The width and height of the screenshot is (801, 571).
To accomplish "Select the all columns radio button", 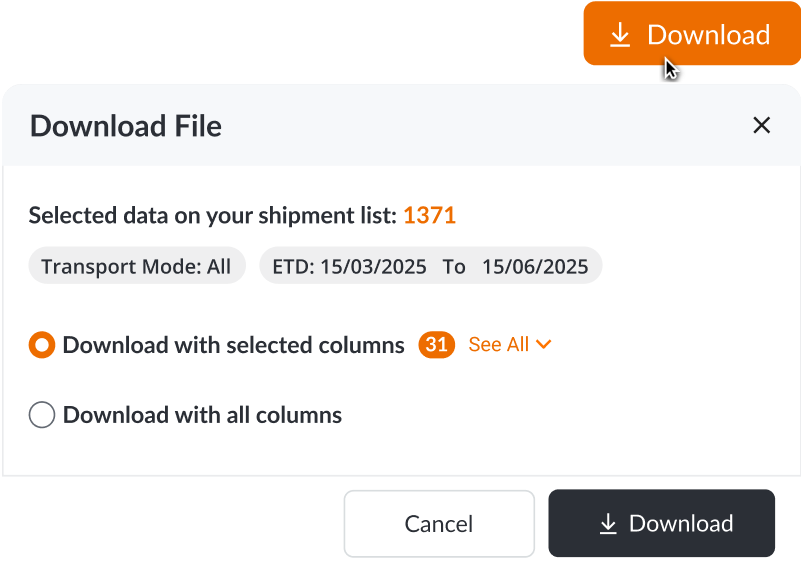I will pyautogui.click(x=42, y=415).
